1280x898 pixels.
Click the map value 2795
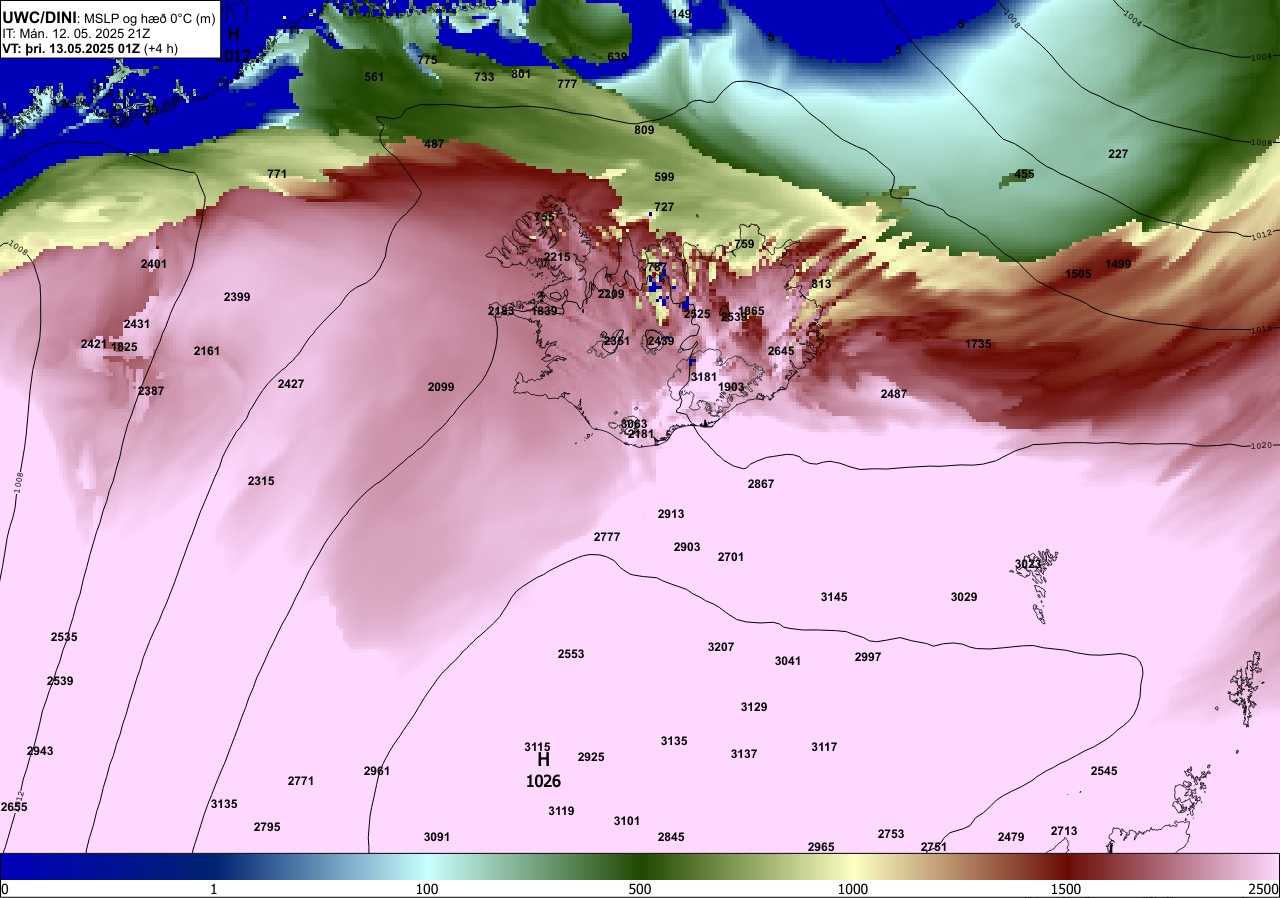[x=267, y=827]
